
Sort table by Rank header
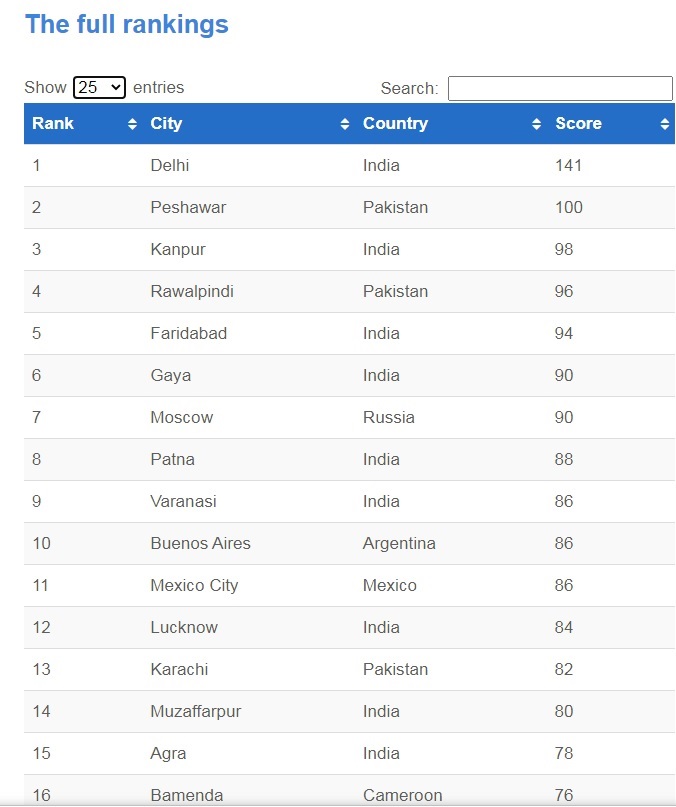(53, 124)
